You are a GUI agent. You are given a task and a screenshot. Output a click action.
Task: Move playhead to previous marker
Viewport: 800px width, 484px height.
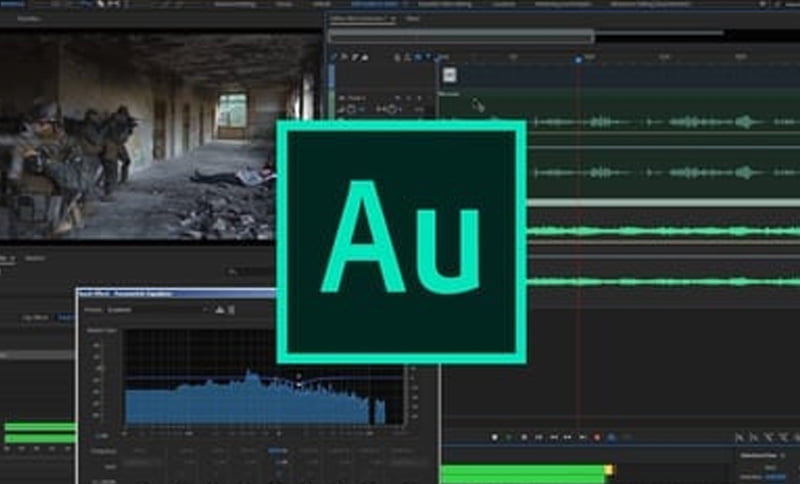click(539, 437)
